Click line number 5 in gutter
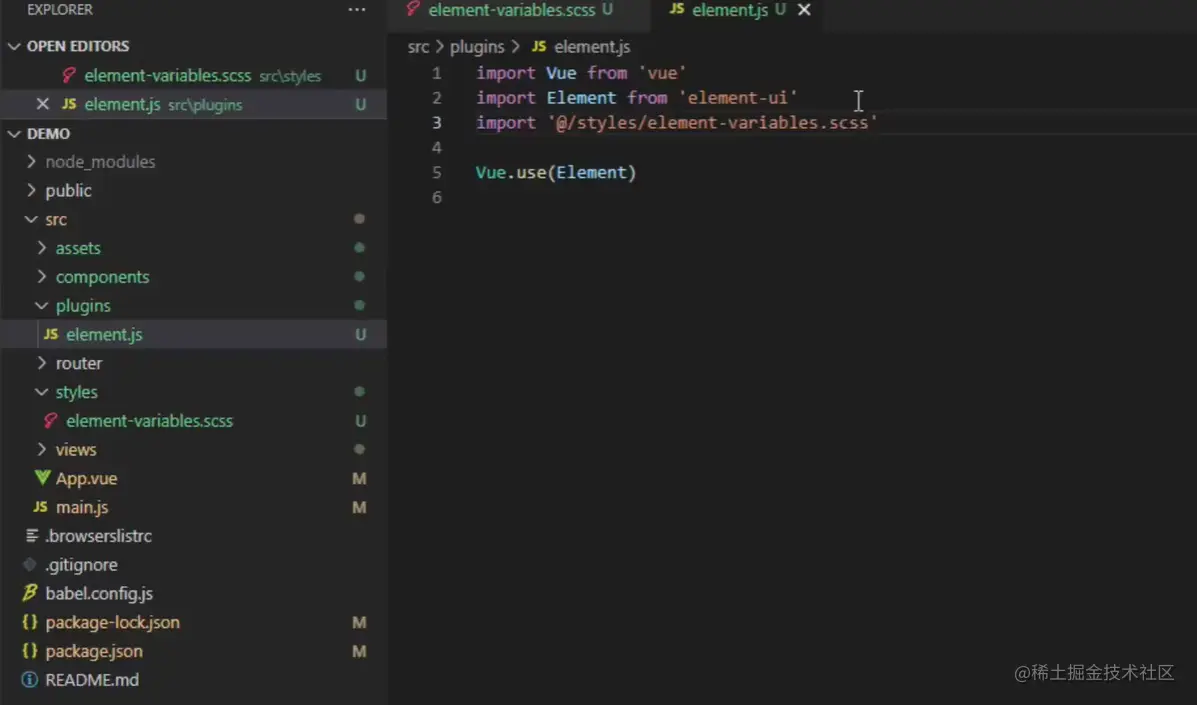 tap(437, 172)
